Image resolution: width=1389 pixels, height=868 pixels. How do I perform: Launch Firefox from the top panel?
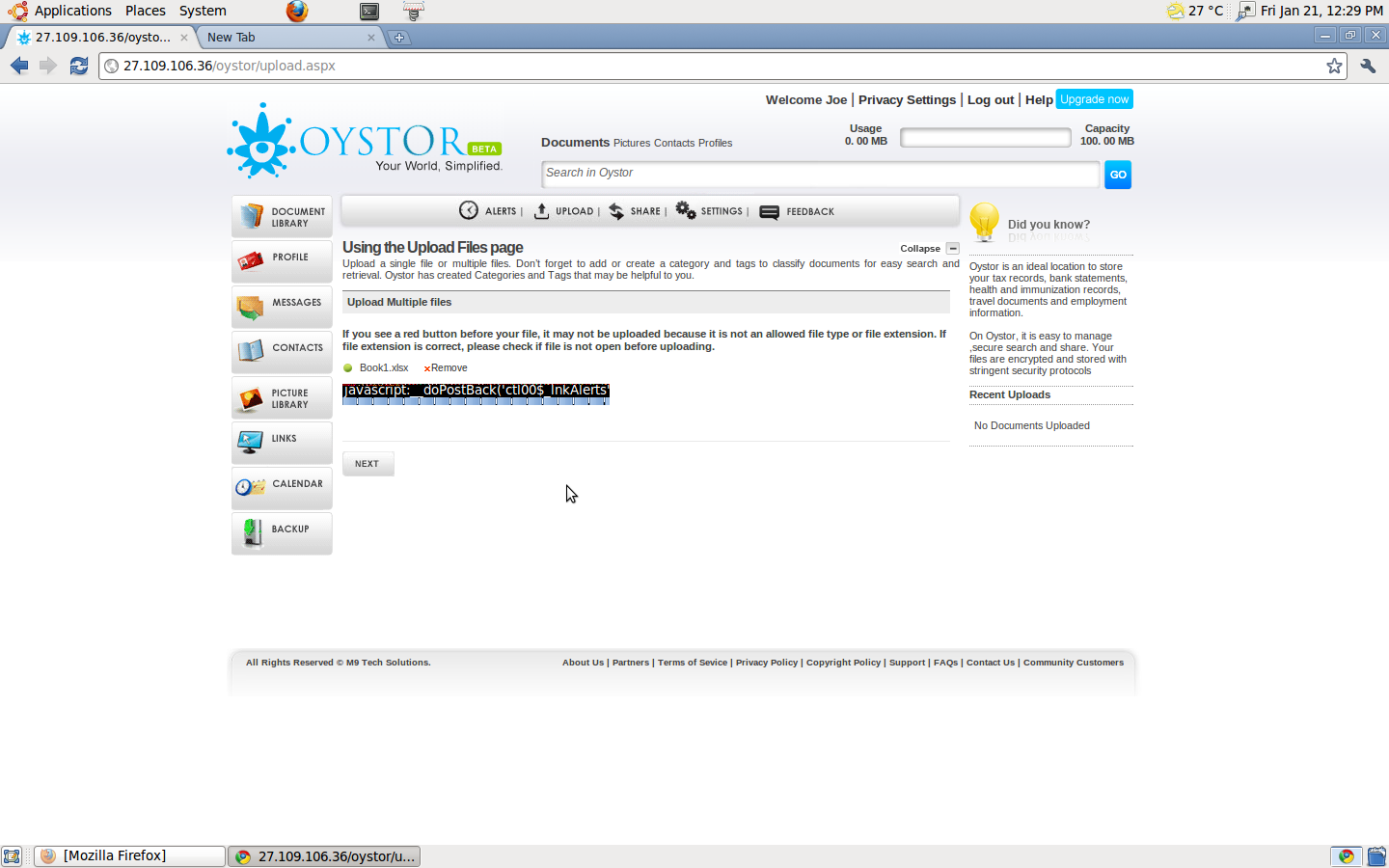(297, 11)
